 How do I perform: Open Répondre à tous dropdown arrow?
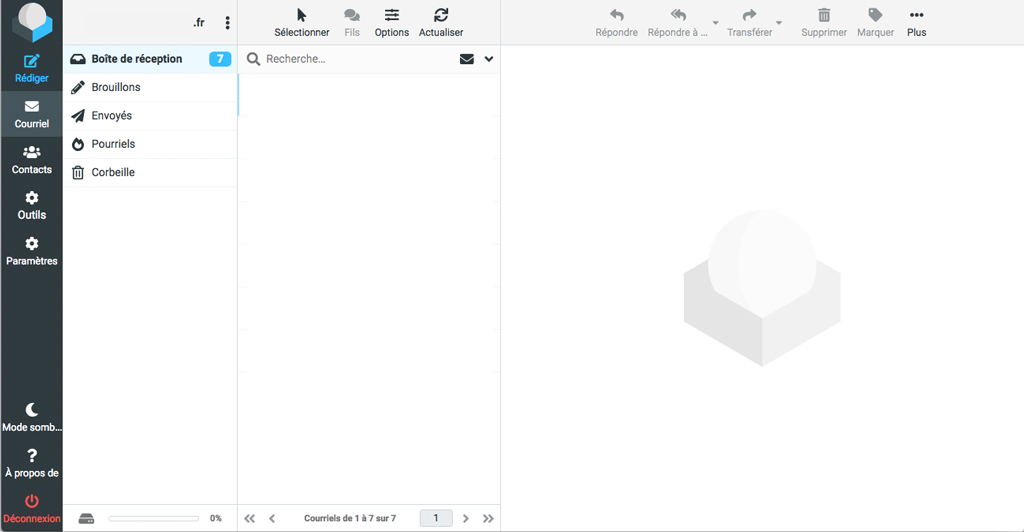pyautogui.click(x=716, y=23)
